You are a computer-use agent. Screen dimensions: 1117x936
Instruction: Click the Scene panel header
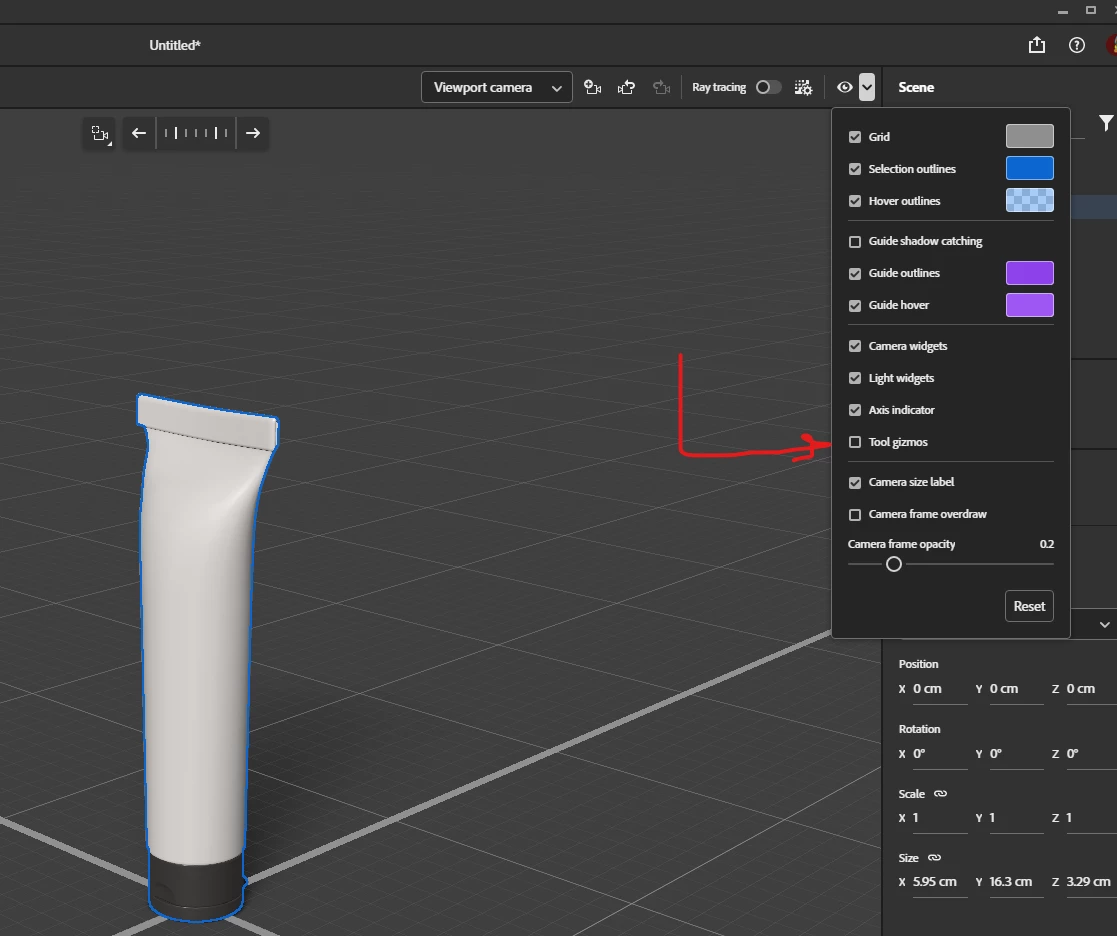click(x=916, y=87)
